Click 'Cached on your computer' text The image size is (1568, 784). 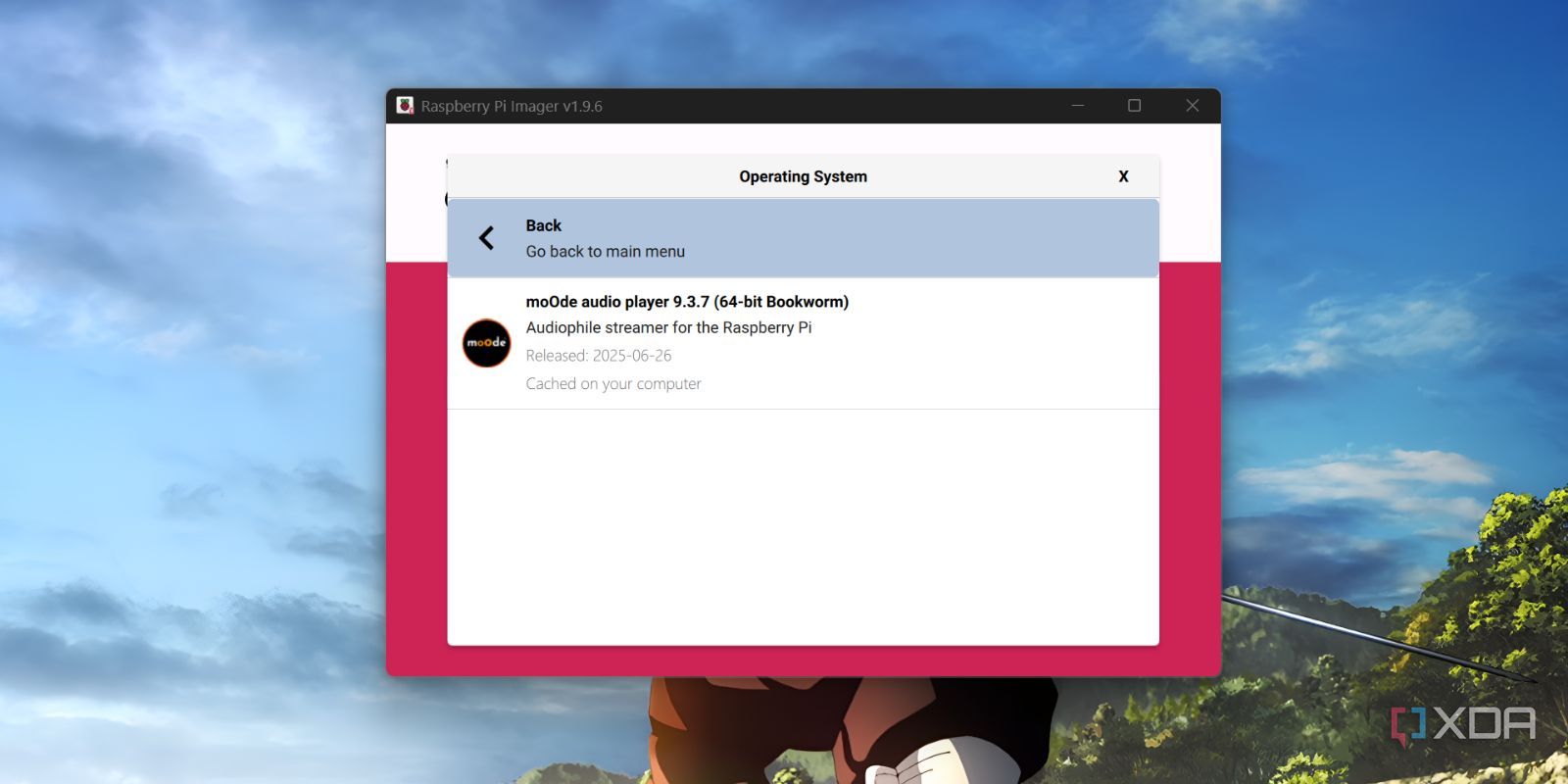point(613,384)
